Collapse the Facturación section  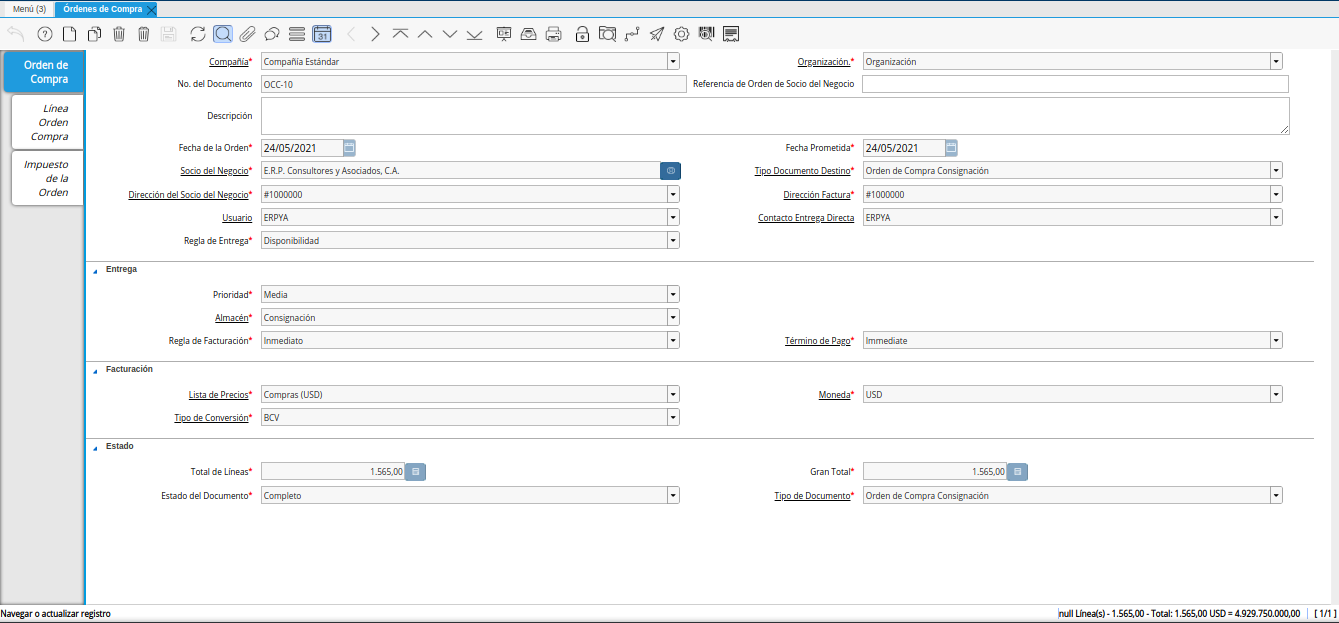(x=95, y=370)
